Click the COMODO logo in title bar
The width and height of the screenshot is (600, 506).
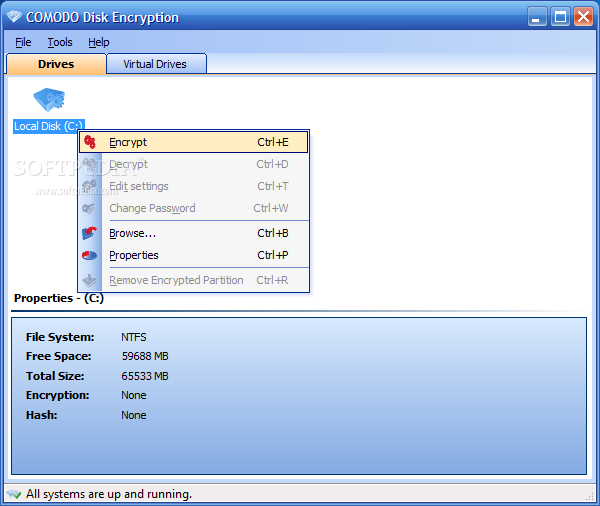pos(14,16)
